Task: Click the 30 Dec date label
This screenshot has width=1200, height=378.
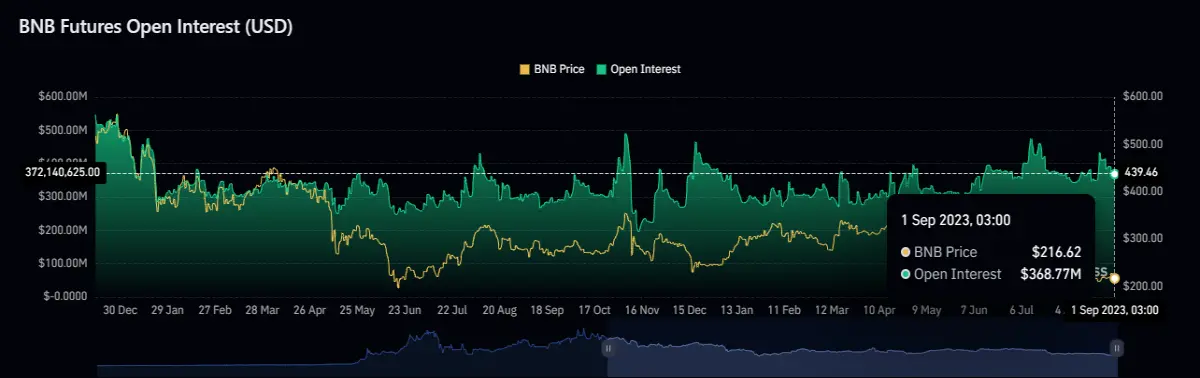Action: point(120,311)
